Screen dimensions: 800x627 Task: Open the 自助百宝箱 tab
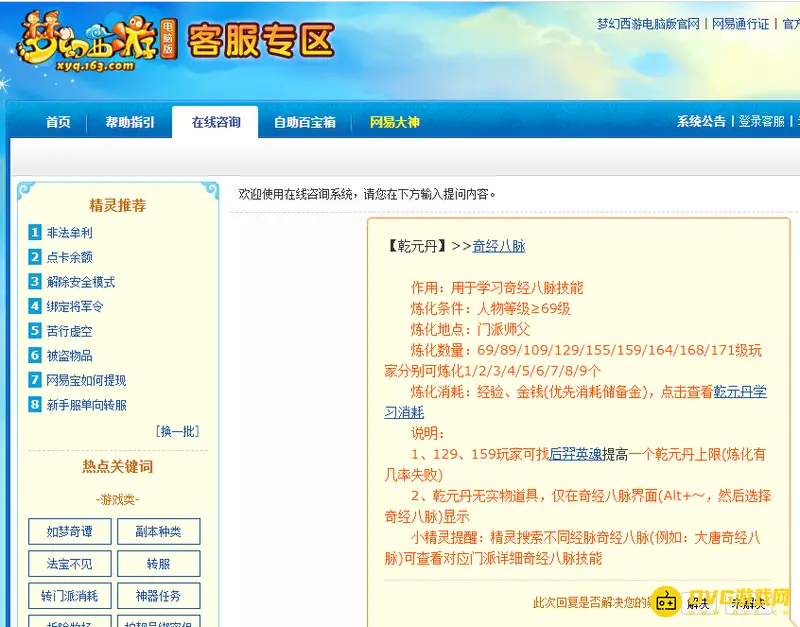[305, 122]
